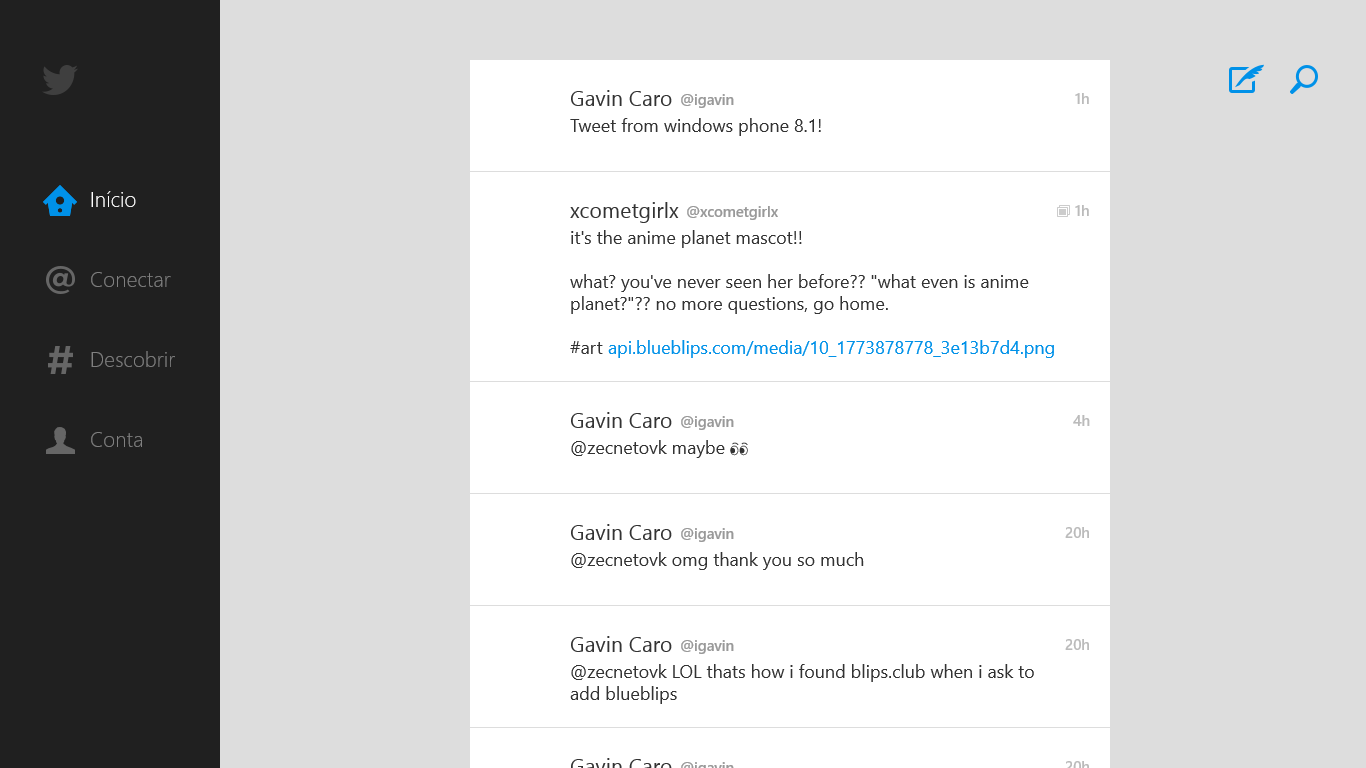Click the Twitter bird logo
The height and width of the screenshot is (768, 1366).
click(60, 80)
